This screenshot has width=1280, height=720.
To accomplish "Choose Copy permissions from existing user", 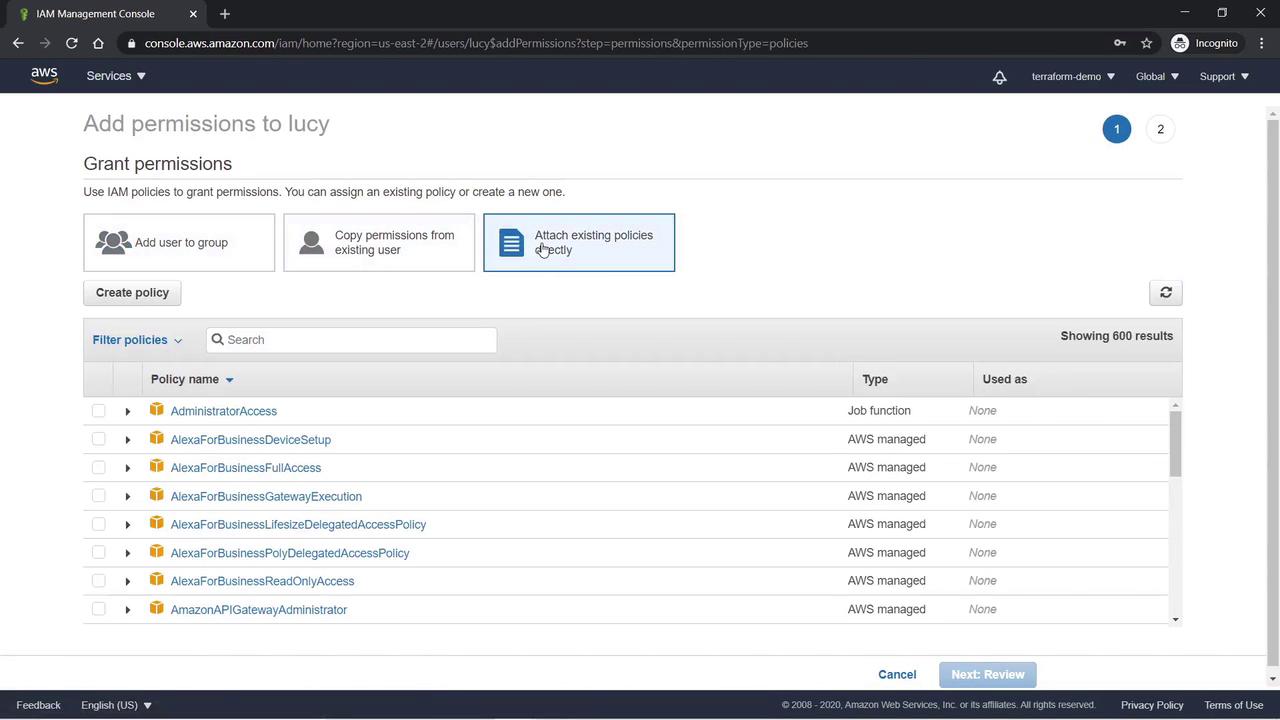I will 379,242.
